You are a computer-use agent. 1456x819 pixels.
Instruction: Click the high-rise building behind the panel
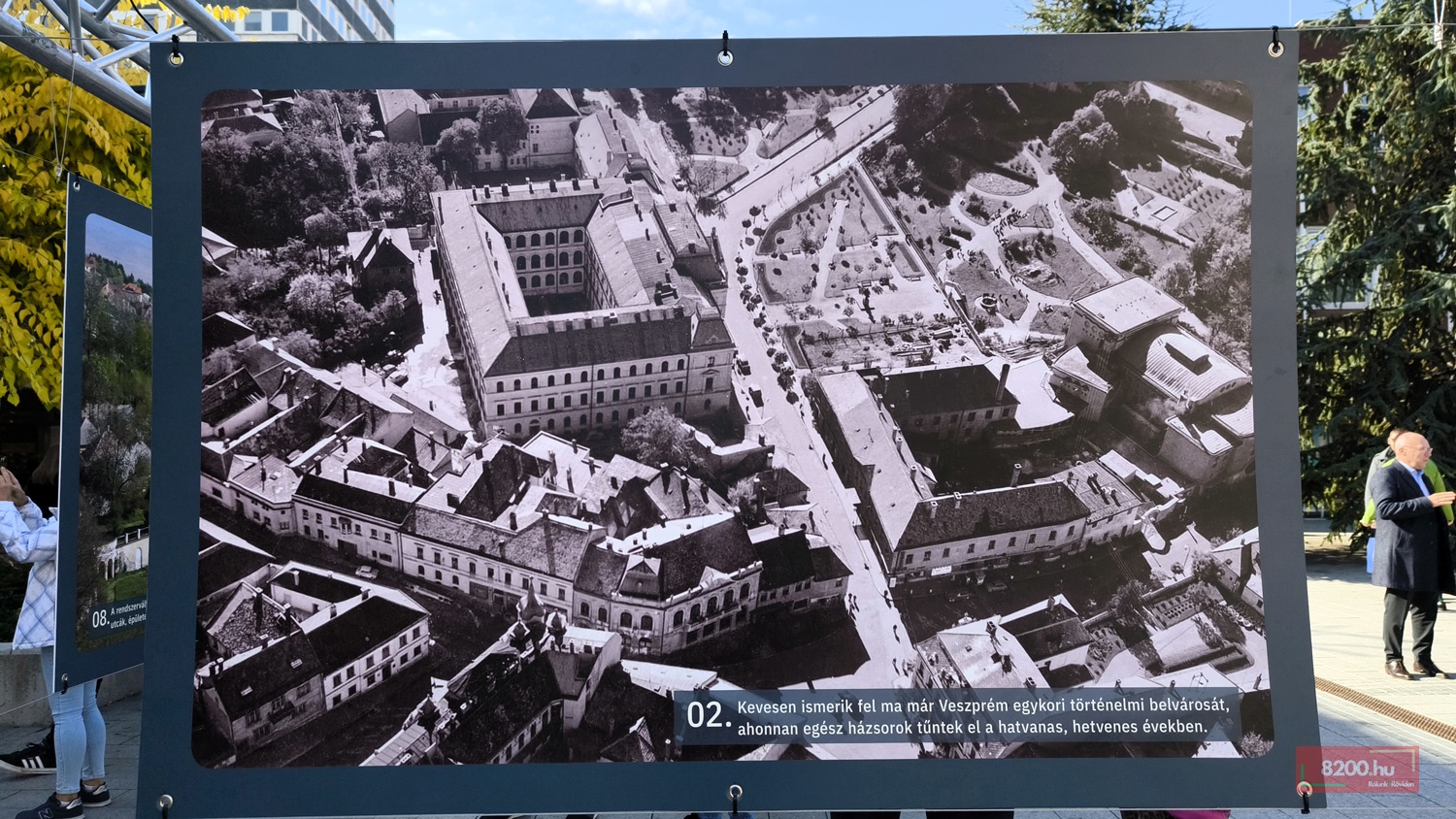click(x=320, y=19)
